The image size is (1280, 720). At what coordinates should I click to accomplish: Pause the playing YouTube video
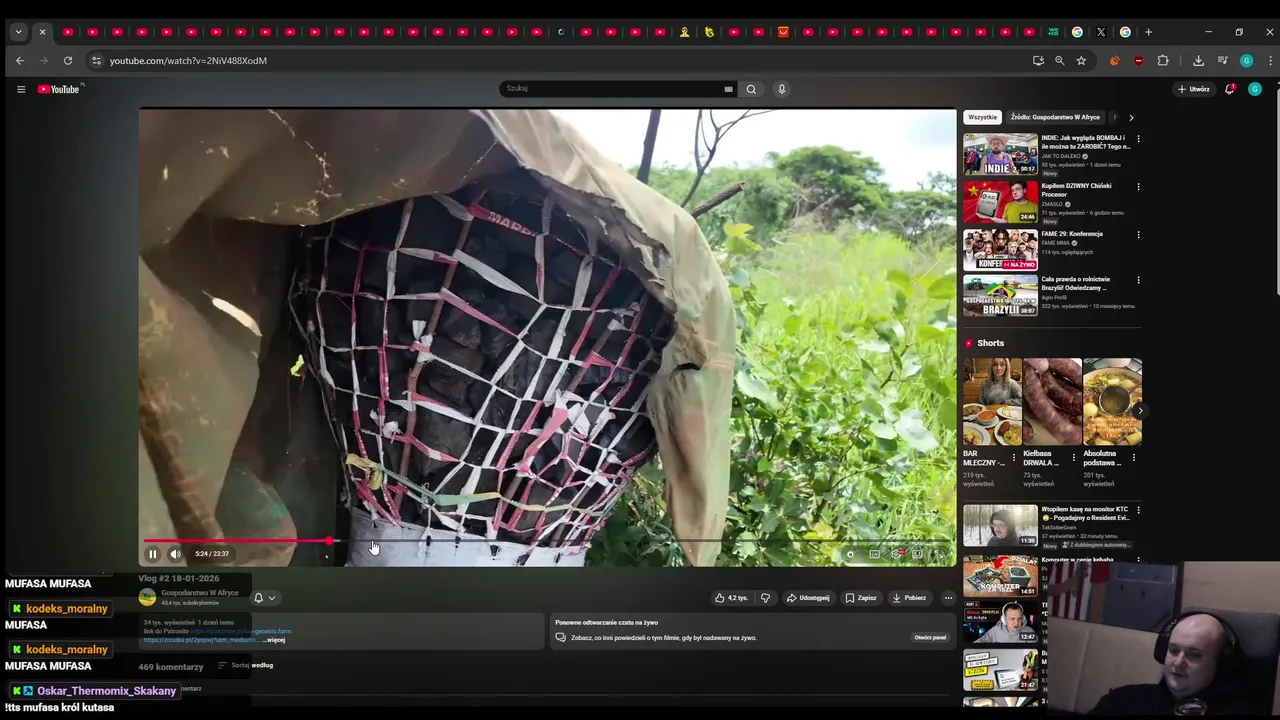(x=153, y=554)
